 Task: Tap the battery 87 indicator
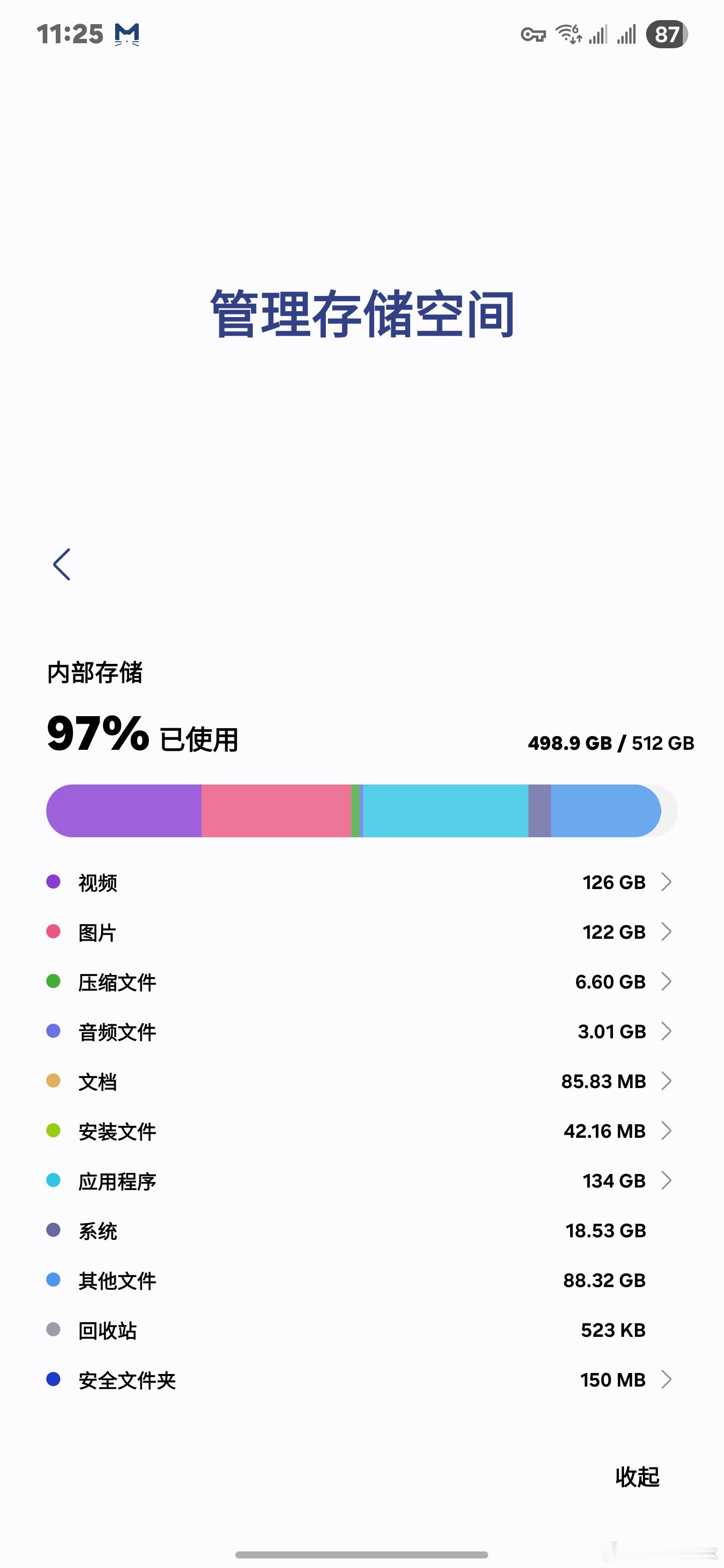[667, 34]
